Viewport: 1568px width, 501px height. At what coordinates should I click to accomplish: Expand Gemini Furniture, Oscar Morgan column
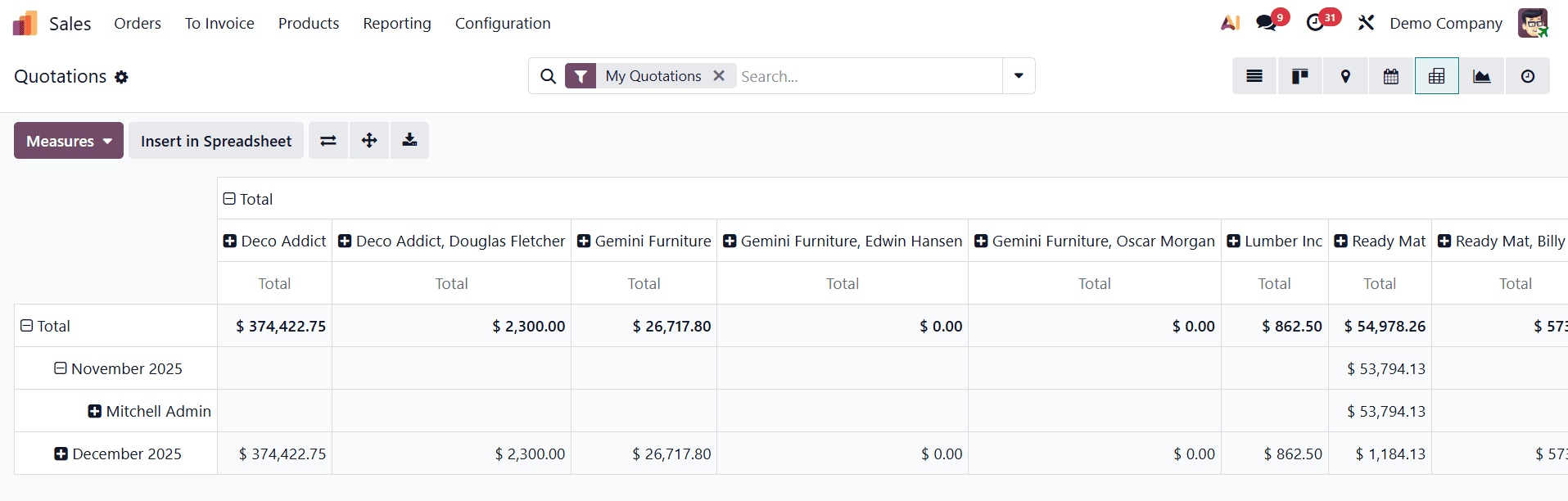(981, 241)
